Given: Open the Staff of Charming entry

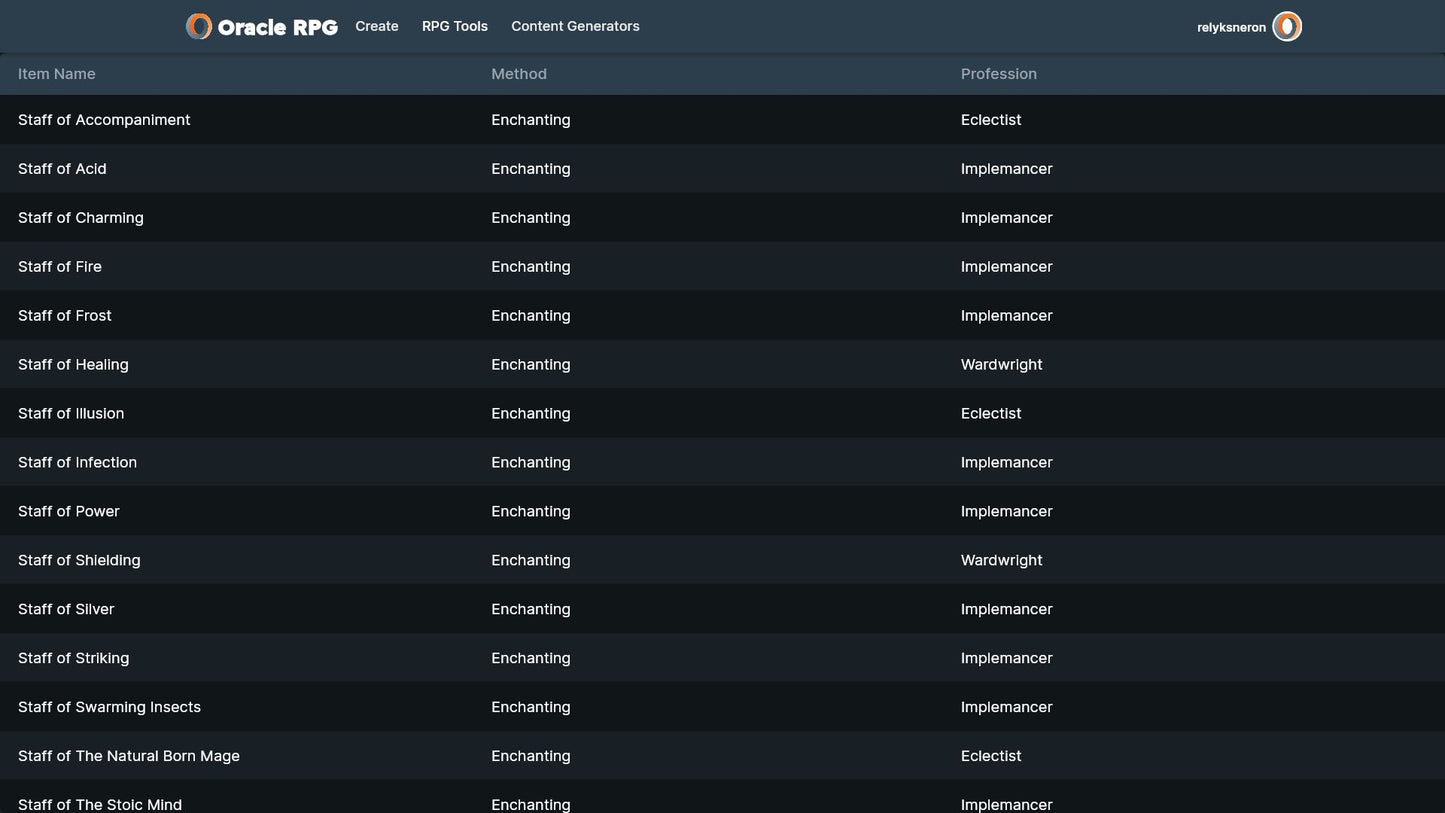Looking at the screenshot, I should (81, 218).
